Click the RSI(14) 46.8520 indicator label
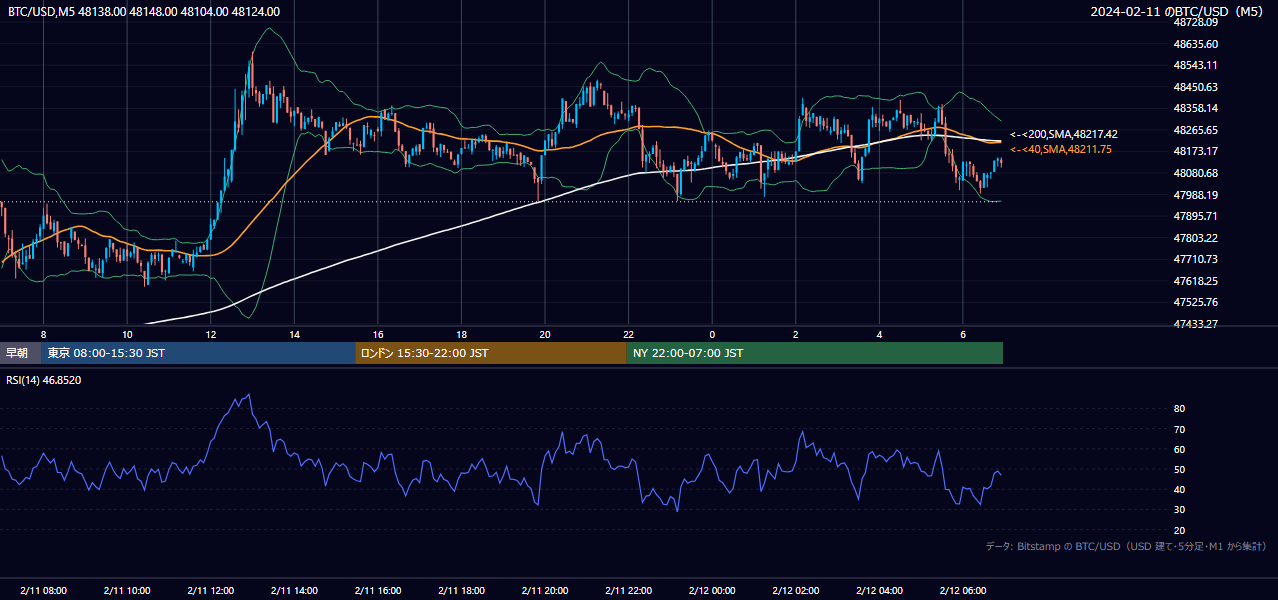The image size is (1278, 600). pyautogui.click(x=44, y=380)
